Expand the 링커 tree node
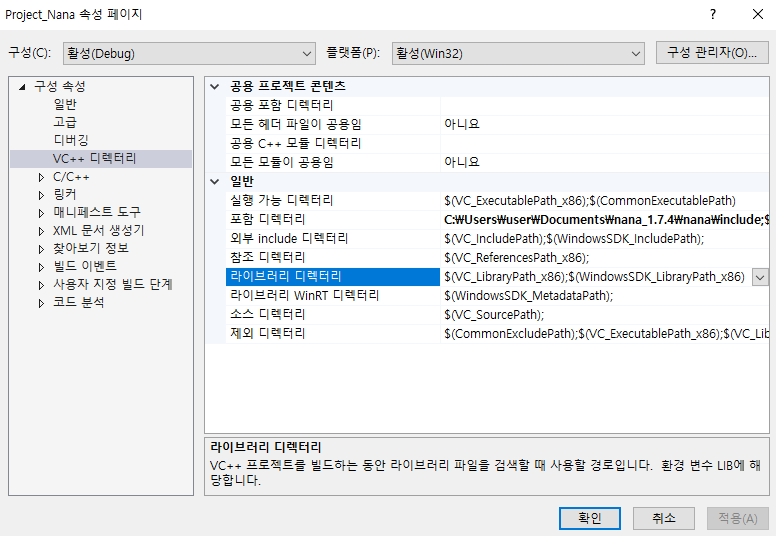Viewport: 776px width, 536px height. click(42, 195)
